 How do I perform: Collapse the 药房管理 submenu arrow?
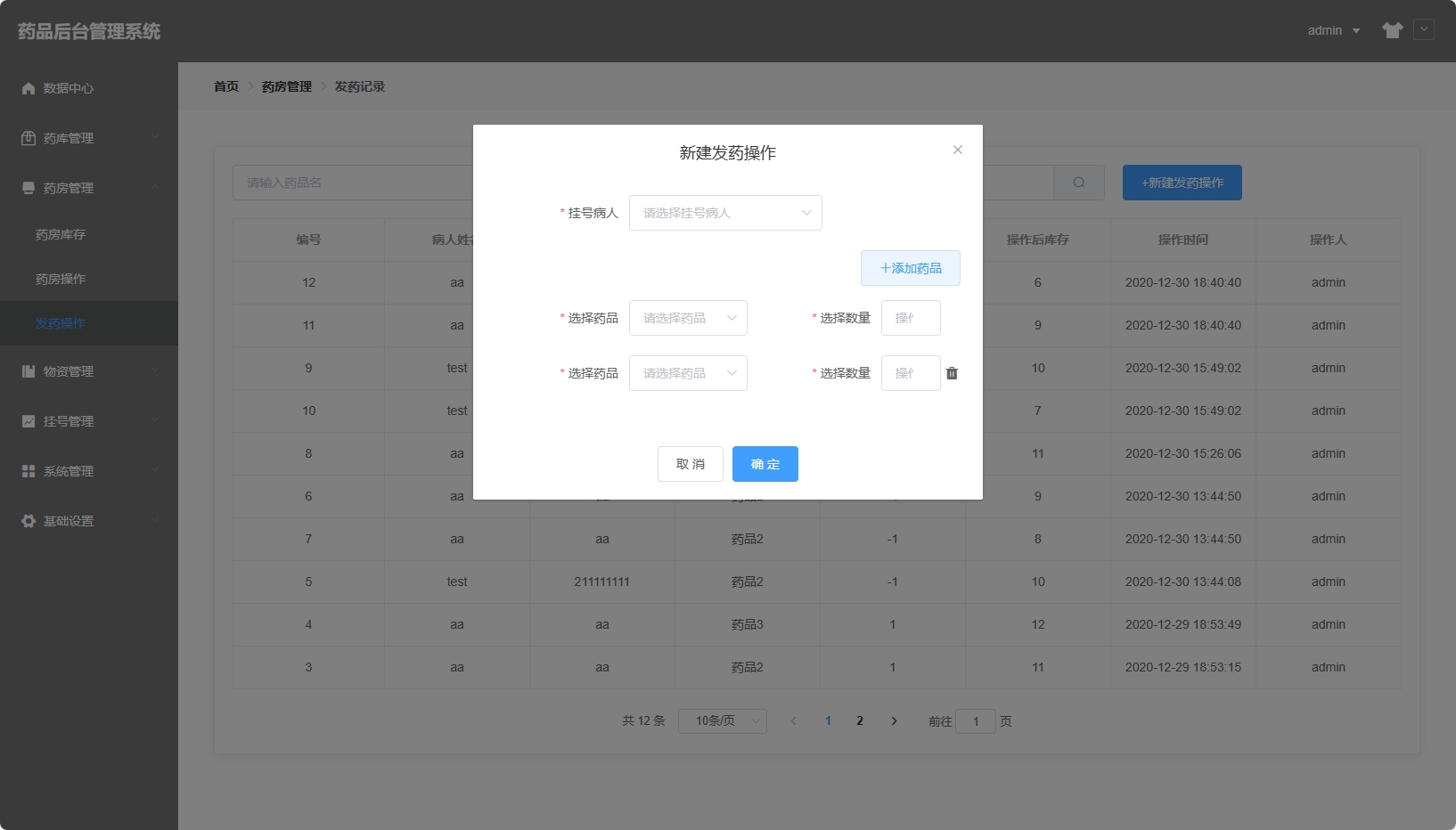156,187
